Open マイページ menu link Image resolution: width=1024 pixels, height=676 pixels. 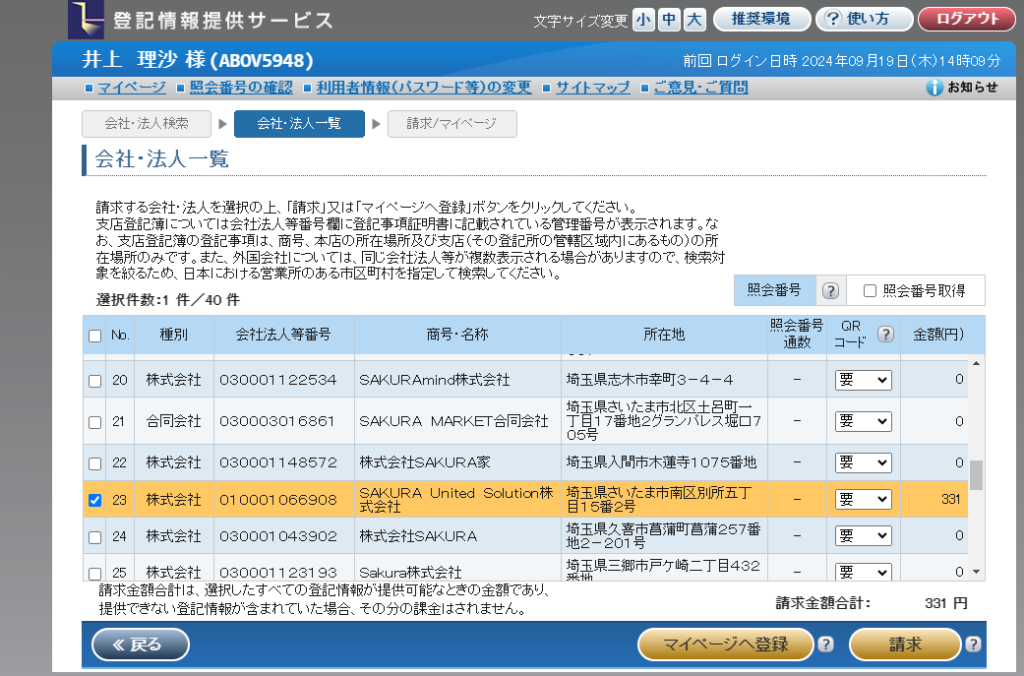[x=131, y=88]
